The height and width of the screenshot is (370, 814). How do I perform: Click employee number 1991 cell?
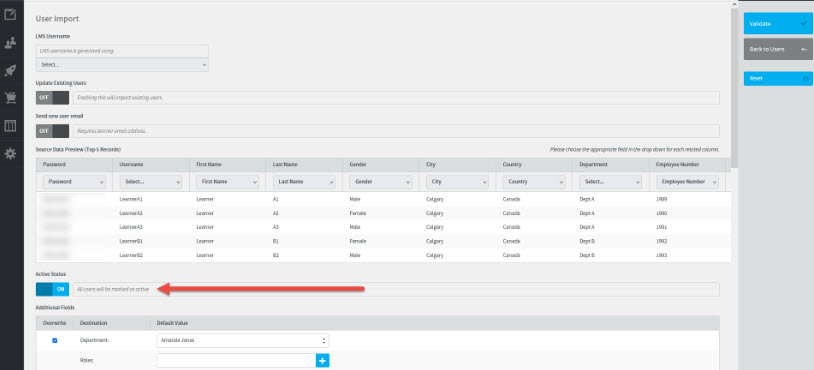coord(661,227)
